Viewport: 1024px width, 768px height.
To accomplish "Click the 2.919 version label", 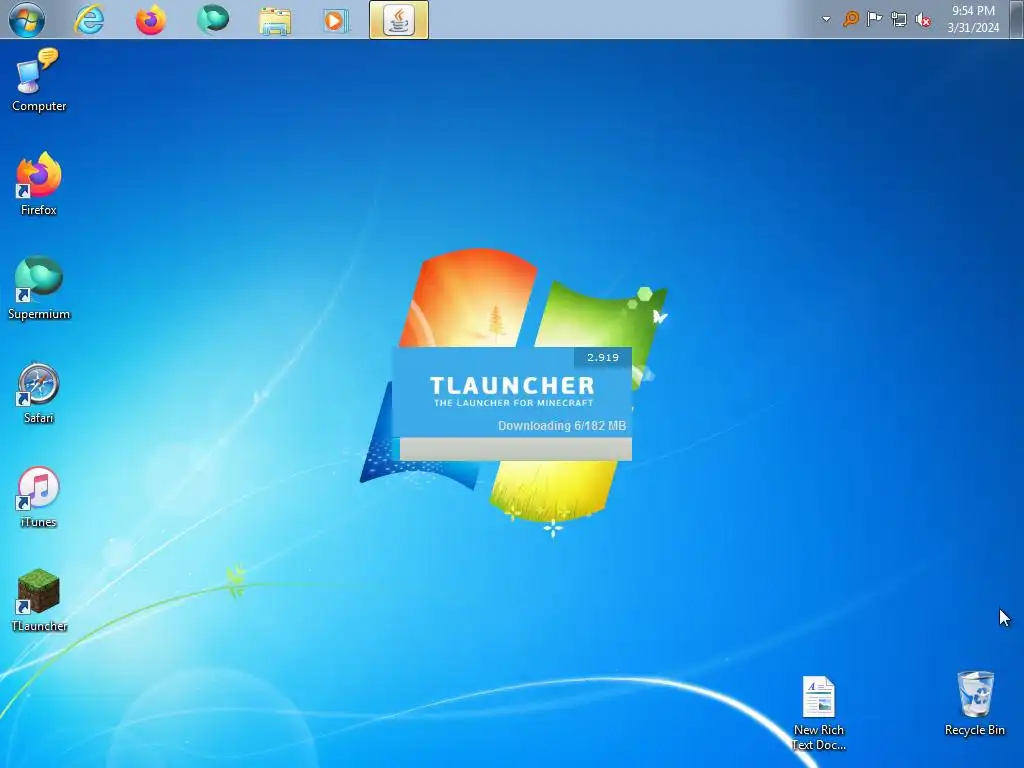I will pos(603,357).
